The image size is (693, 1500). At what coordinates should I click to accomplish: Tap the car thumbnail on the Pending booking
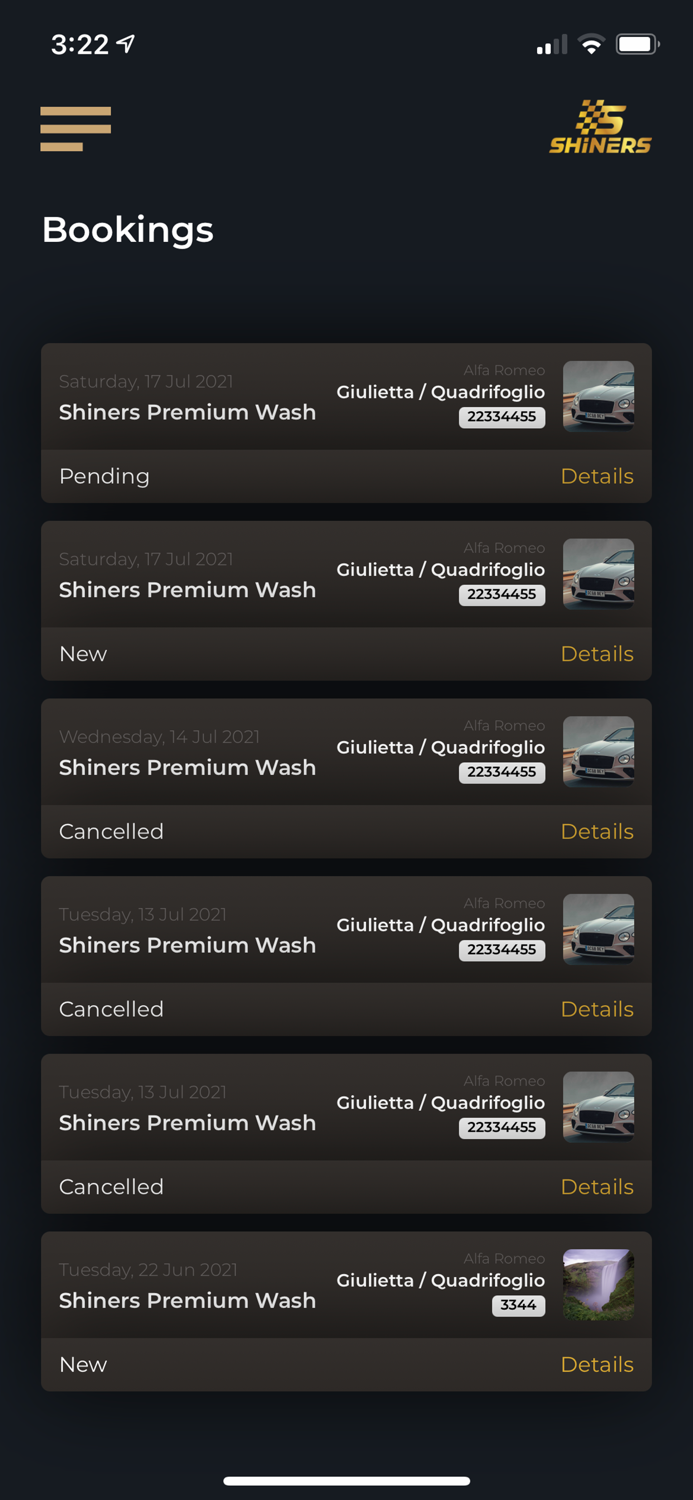click(x=598, y=395)
